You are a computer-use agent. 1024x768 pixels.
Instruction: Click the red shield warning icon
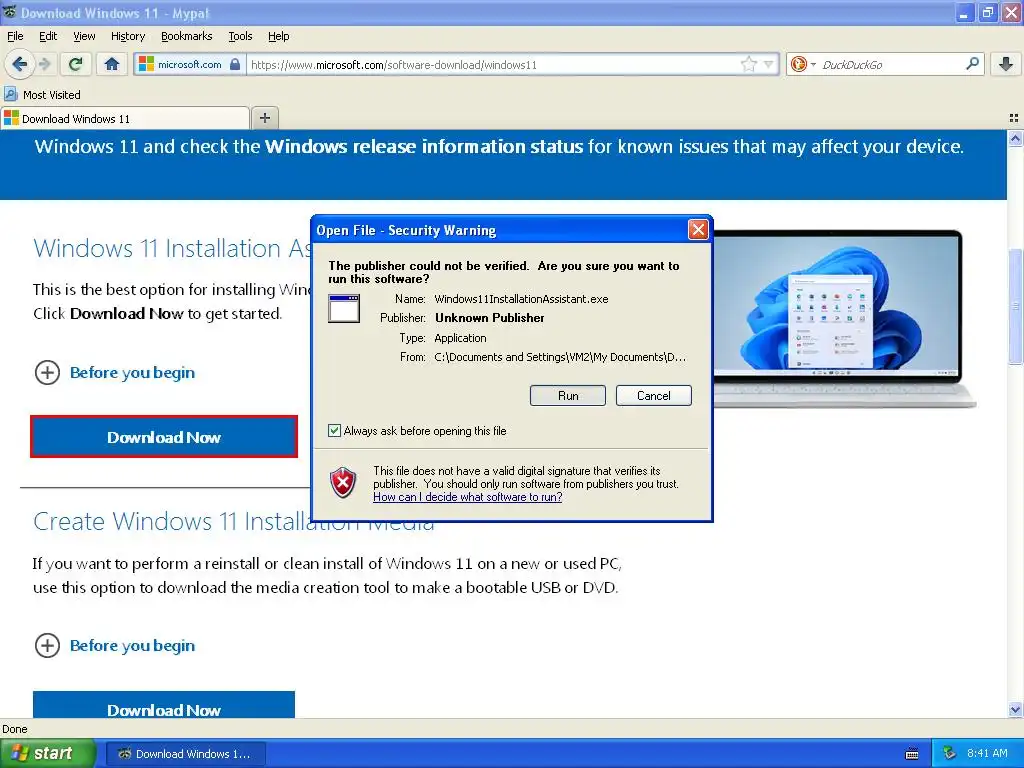344,483
